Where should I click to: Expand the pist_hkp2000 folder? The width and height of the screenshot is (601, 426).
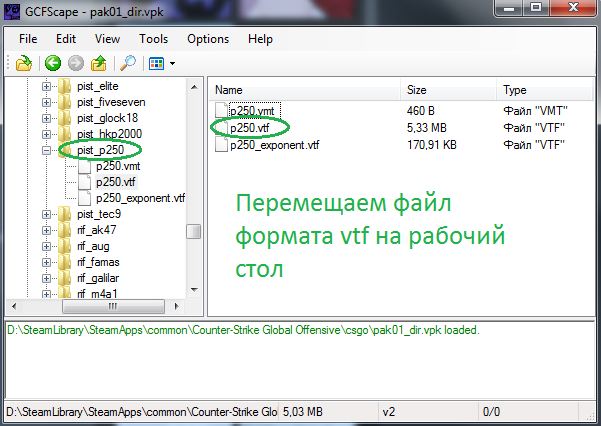coord(46,134)
